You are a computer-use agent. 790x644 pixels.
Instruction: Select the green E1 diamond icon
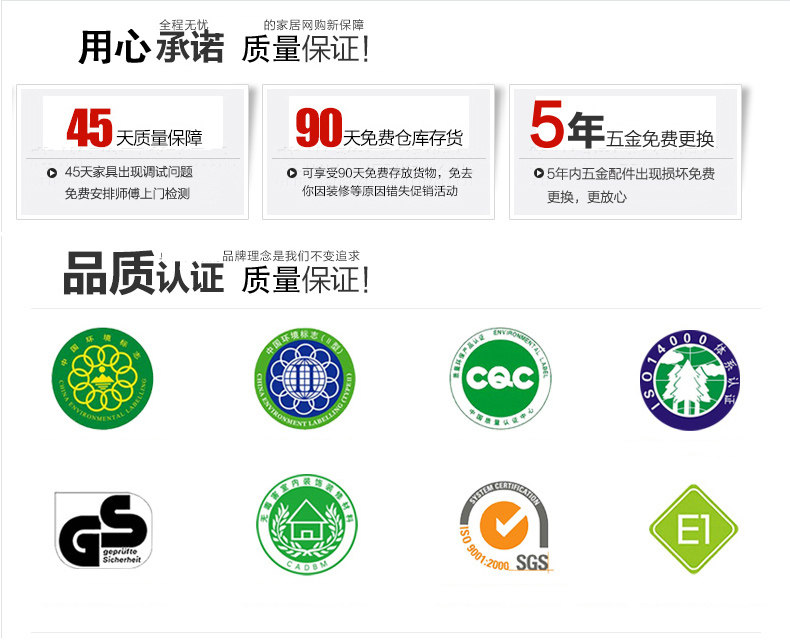click(x=694, y=530)
